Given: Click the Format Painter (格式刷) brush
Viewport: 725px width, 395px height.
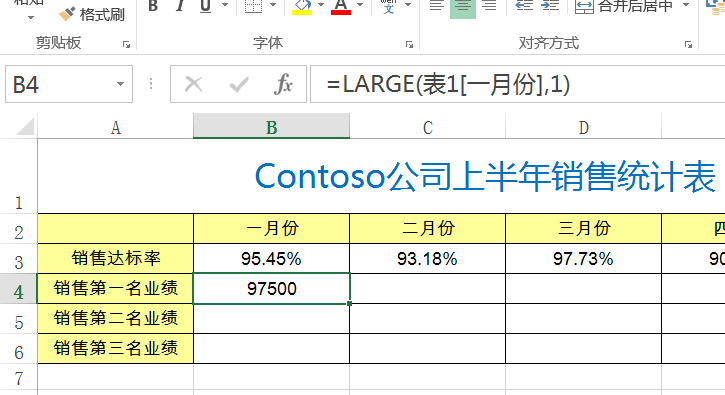Looking at the screenshot, I should coord(92,14).
